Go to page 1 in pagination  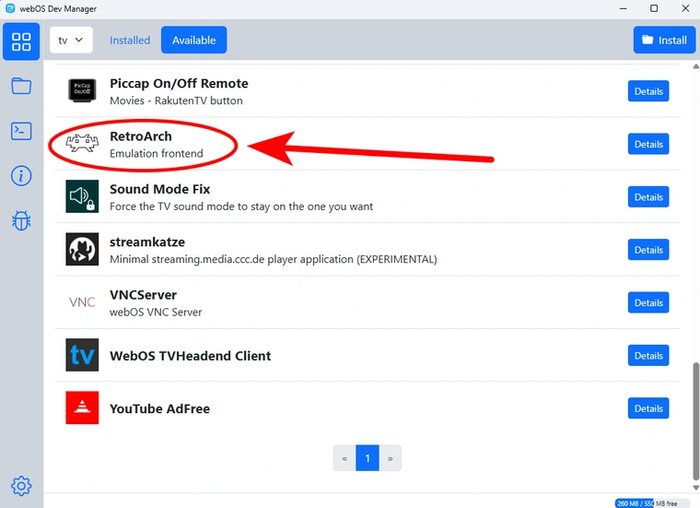point(367,458)
